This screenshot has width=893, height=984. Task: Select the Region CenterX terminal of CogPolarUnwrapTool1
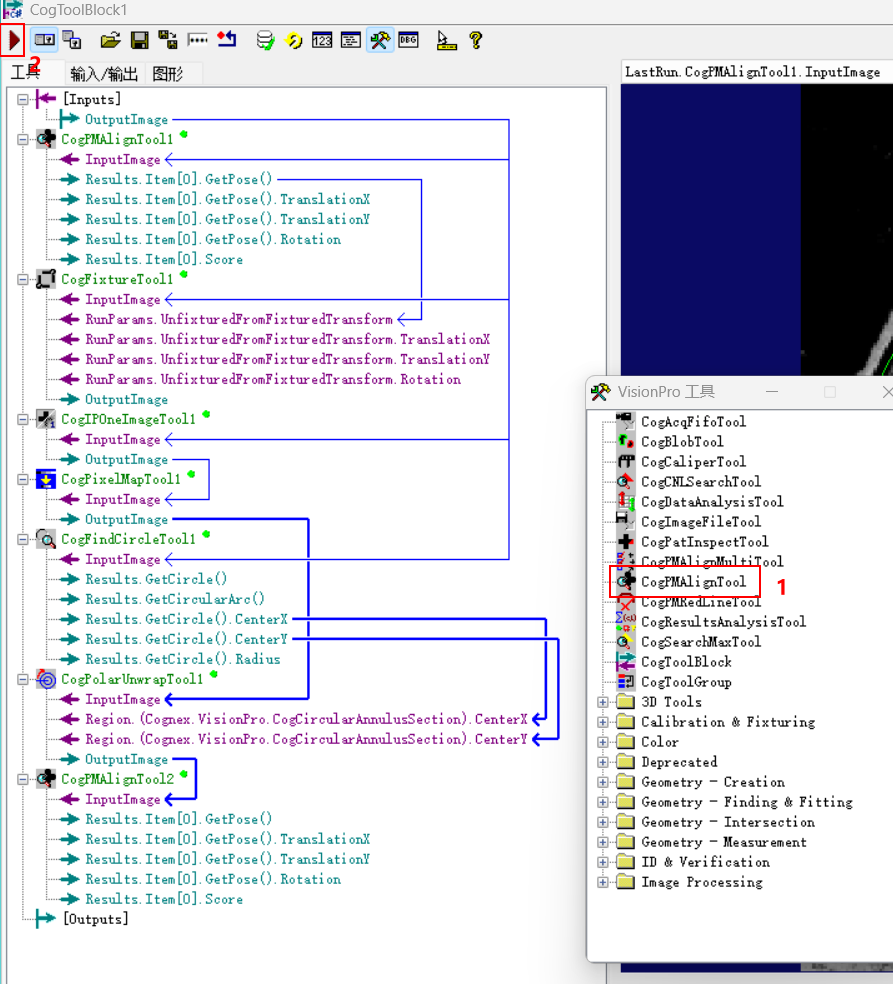pos(306,719)
